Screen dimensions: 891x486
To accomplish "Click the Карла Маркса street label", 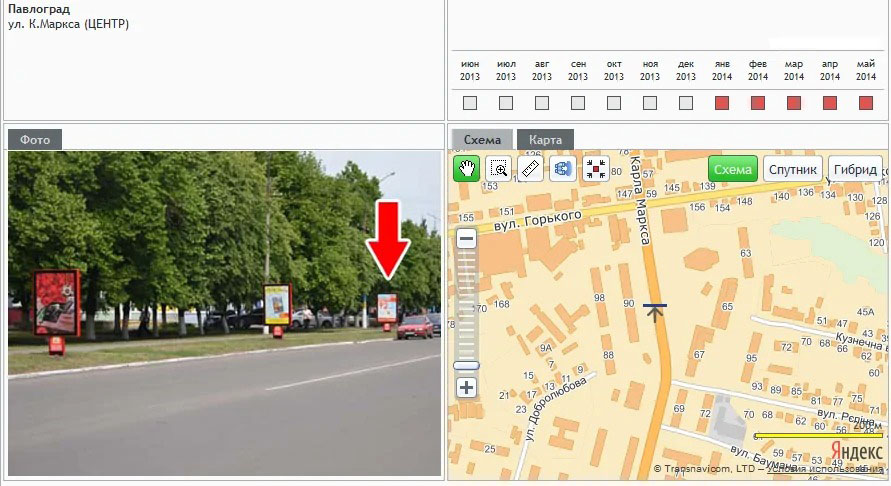I will click(x=640, y=200).
